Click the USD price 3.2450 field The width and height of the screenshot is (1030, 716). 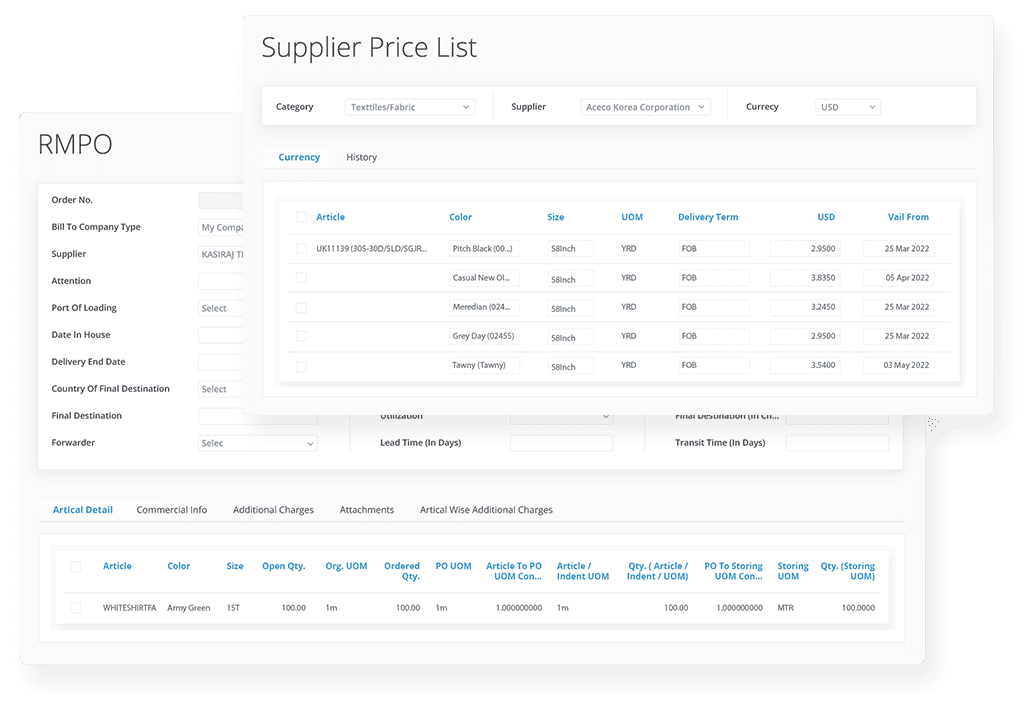[x=805, y=307]
